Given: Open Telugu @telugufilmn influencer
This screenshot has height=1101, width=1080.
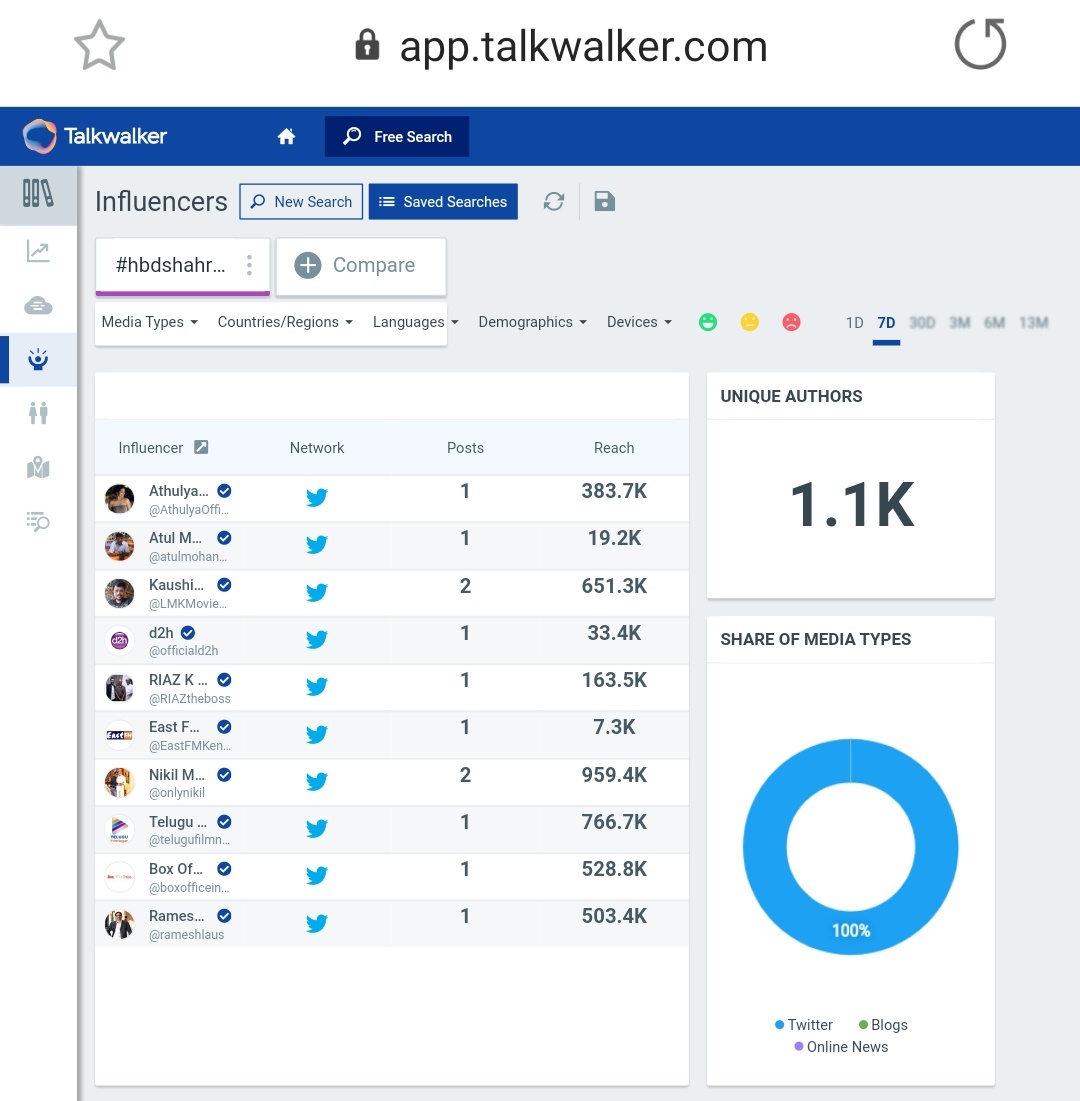Looking at the screenshot, I should click(178, 822).
